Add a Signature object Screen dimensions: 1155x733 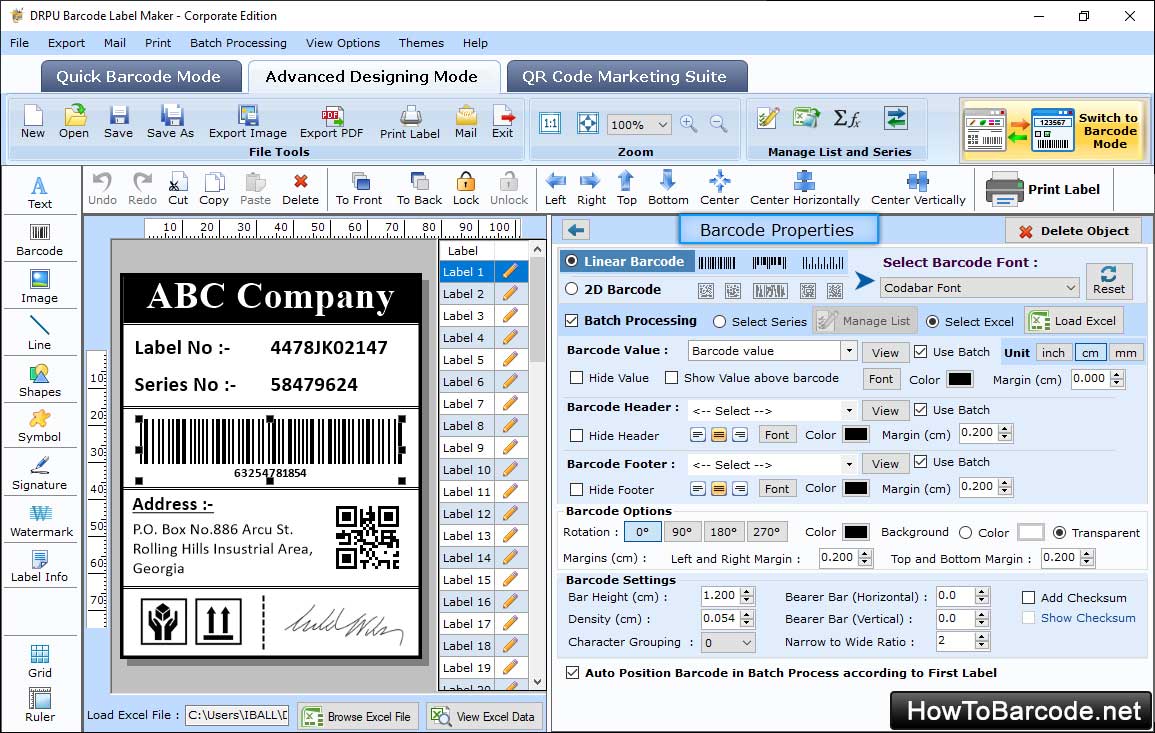(x=40, y=474)
